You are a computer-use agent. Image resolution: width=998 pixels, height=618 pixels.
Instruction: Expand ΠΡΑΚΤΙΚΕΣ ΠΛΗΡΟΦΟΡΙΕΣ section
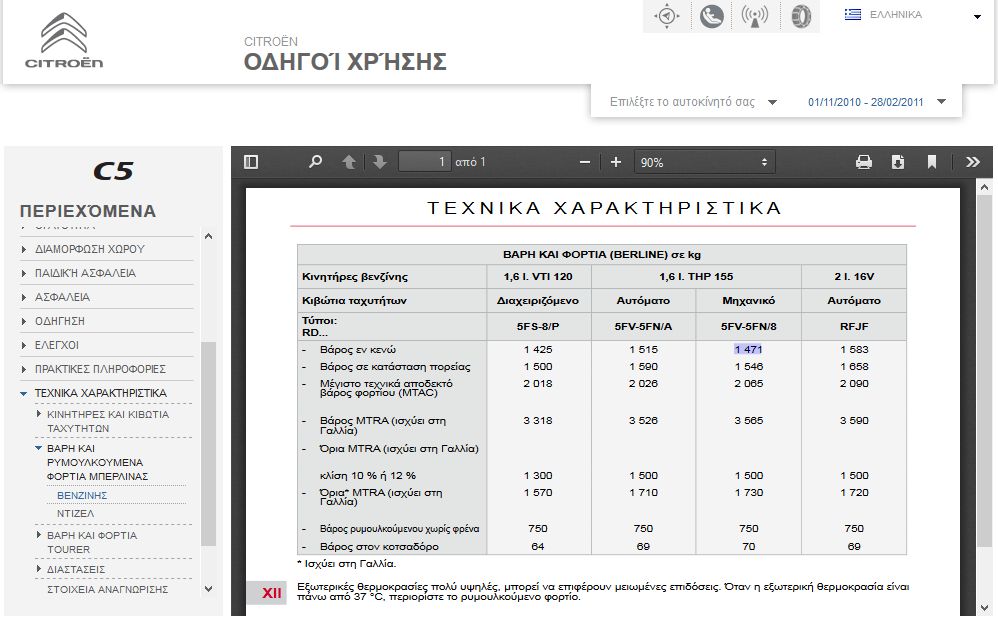click(x=100, y=369)
